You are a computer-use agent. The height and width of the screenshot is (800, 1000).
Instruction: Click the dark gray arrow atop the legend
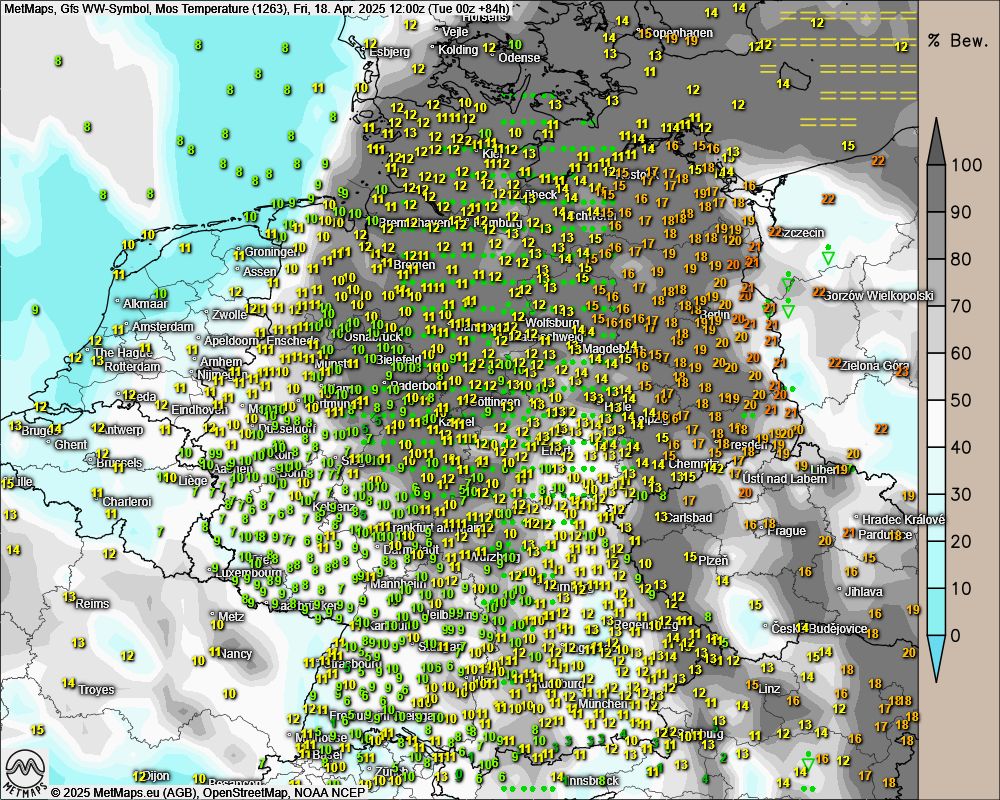937,141
